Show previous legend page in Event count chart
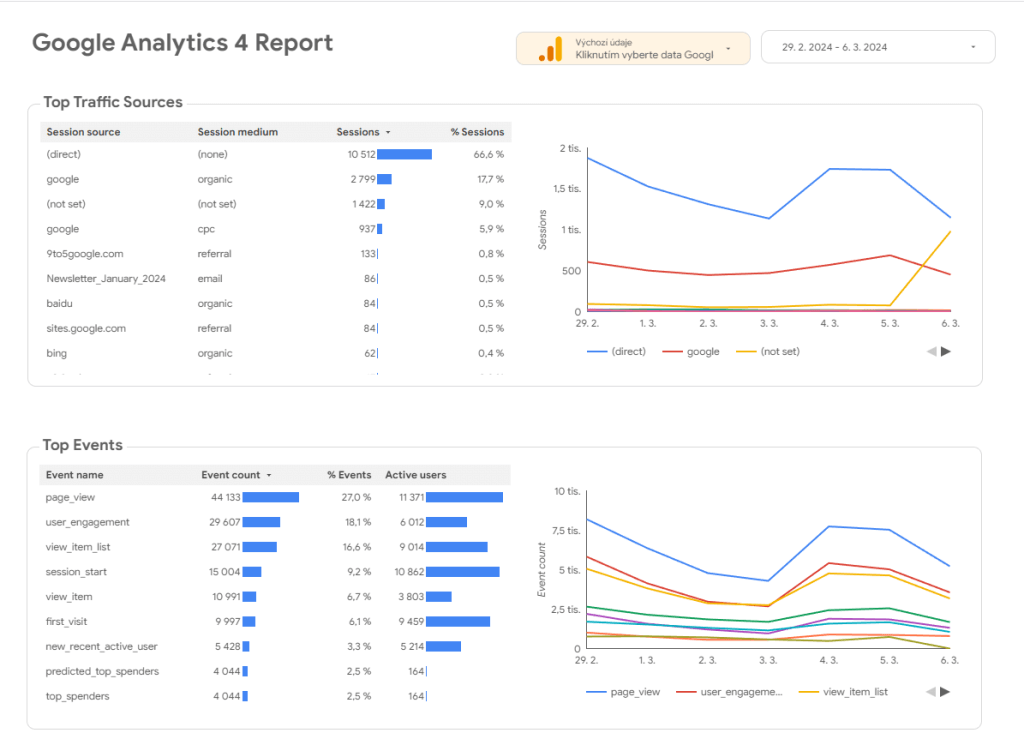Image resolution: width=1024 pixels, height=739 pixels. [x=931, y=691]
